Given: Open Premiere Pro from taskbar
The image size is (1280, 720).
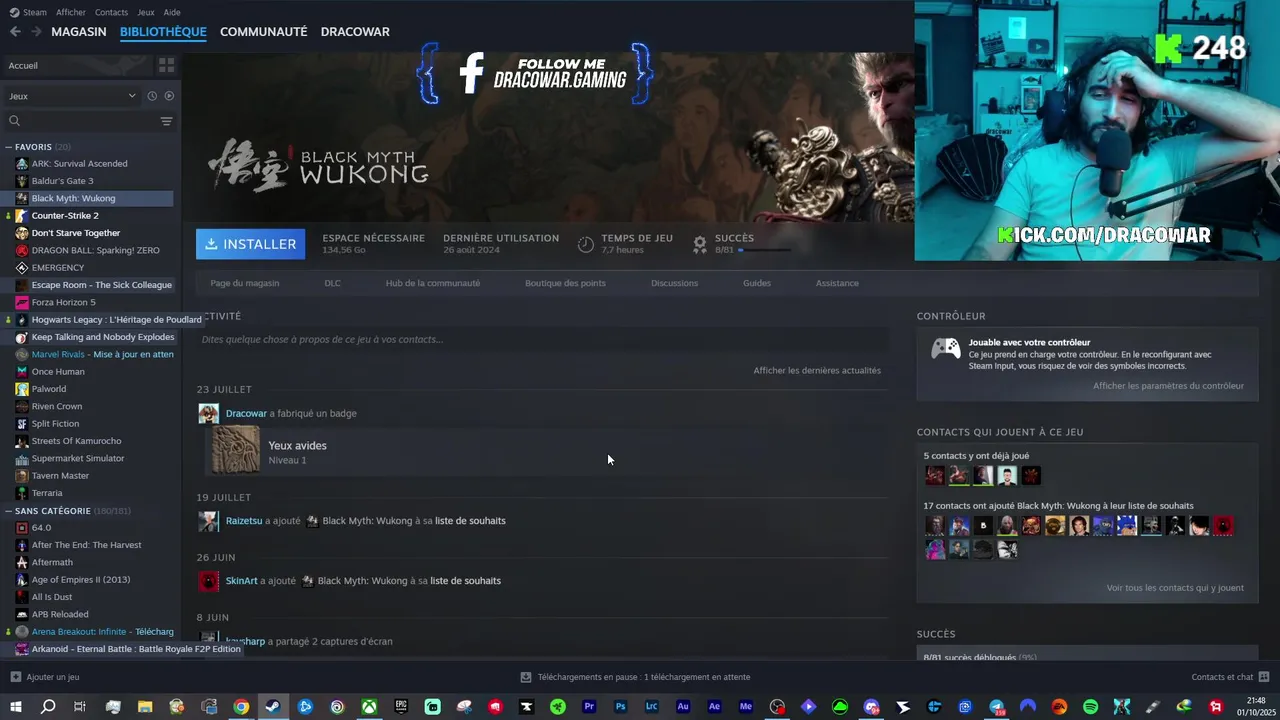Looking at the screenshot, I should tap(589, 707).
